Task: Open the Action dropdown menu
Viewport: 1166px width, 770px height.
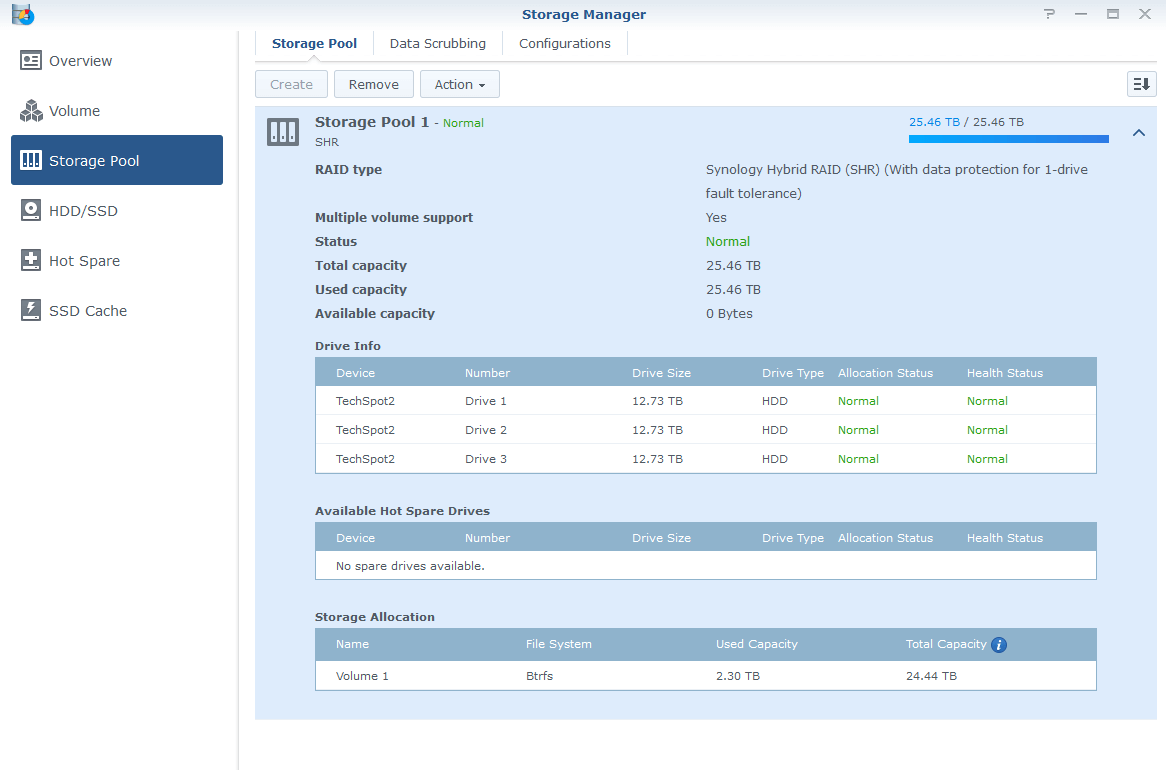Action: point(459,85)
